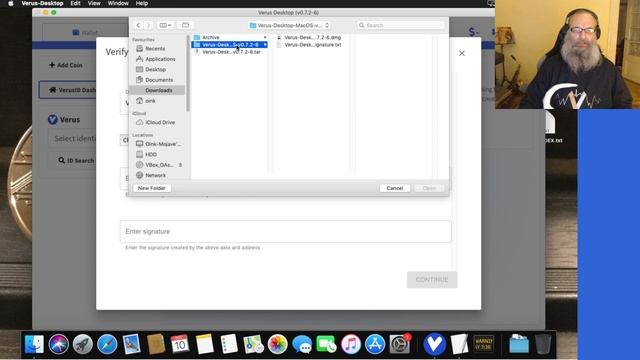
Task: Select Downloads in the sidebar
Action: pyautogui.click(x=157, y=90)
